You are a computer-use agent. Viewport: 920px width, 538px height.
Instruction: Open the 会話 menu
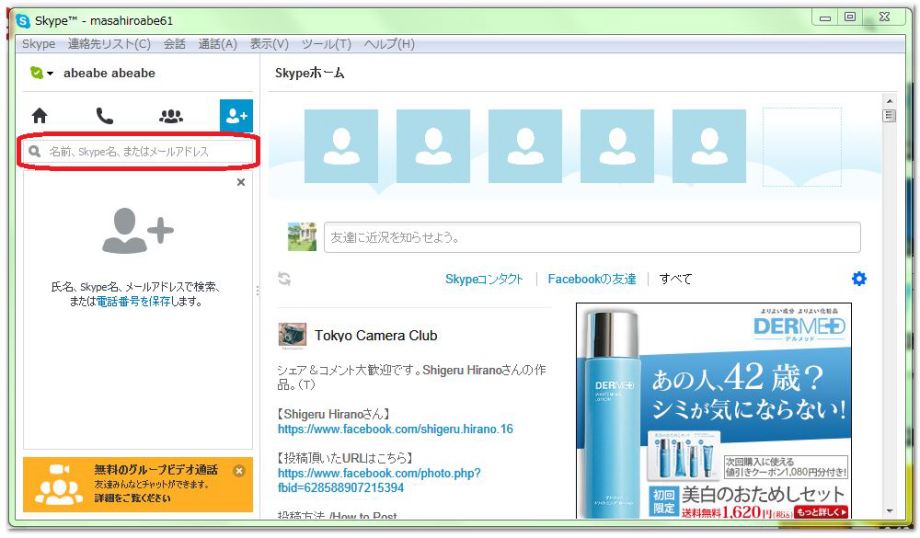(174, 44)
